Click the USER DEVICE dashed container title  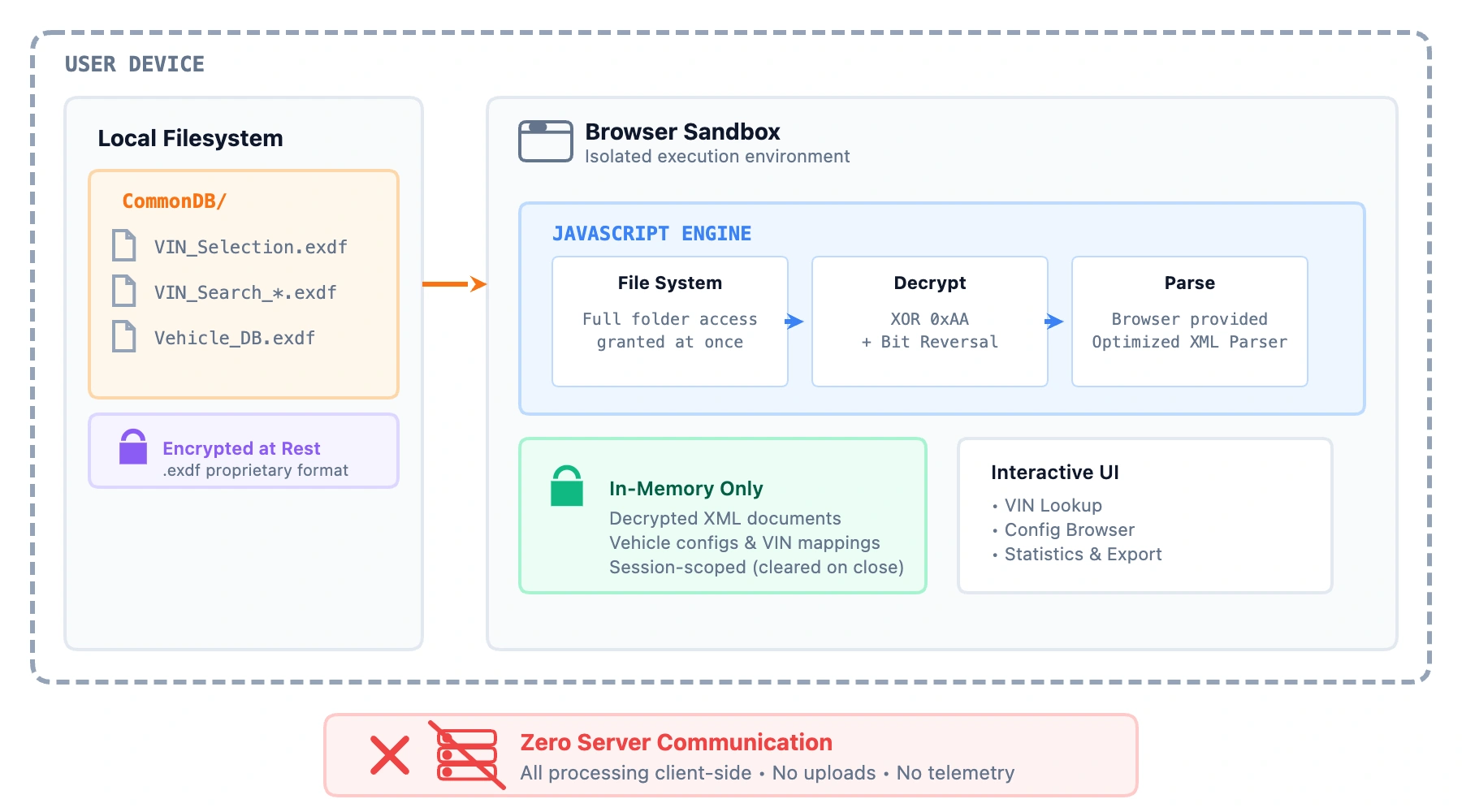135,63
